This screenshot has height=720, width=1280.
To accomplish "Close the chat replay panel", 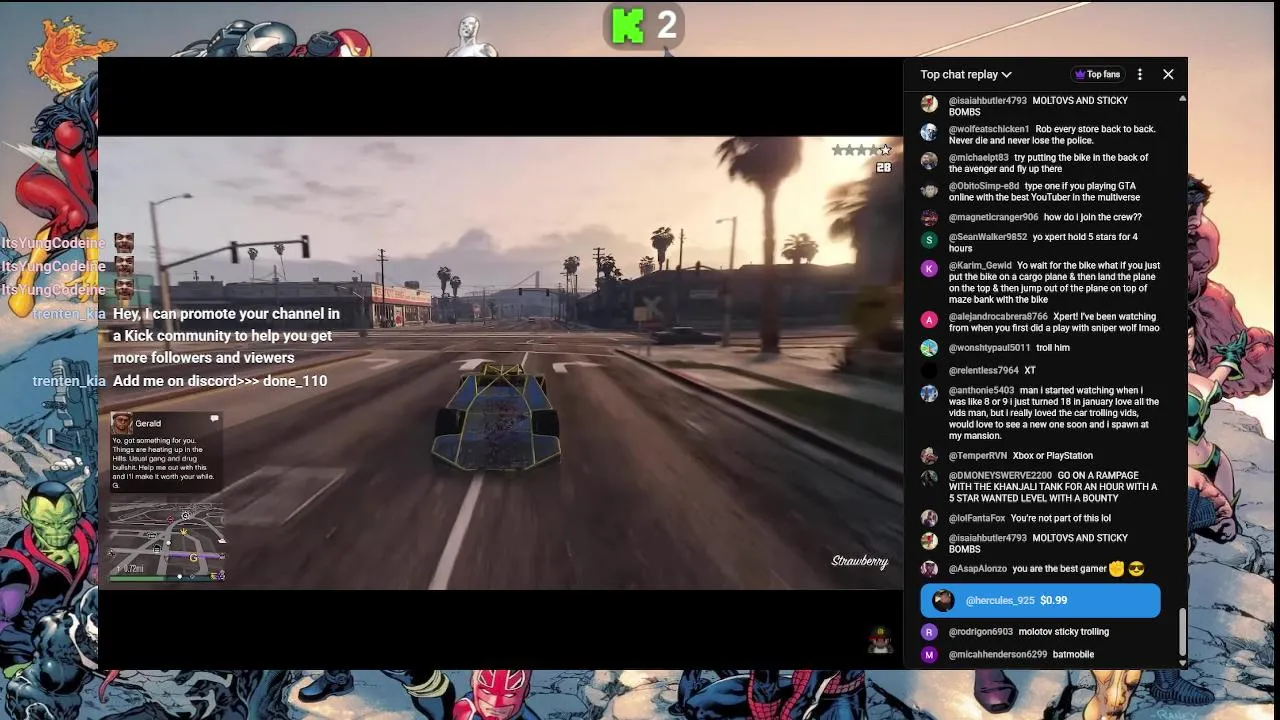I will pos(1168,74).
